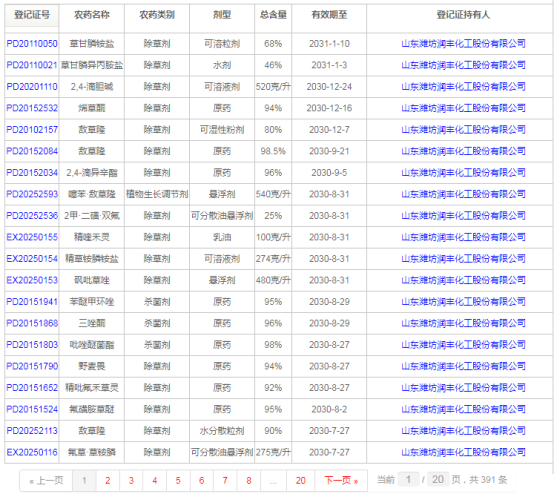Click holder company link in PD20201110 row
The height and width of the screenshot is (494, 554).
(463, 87)
